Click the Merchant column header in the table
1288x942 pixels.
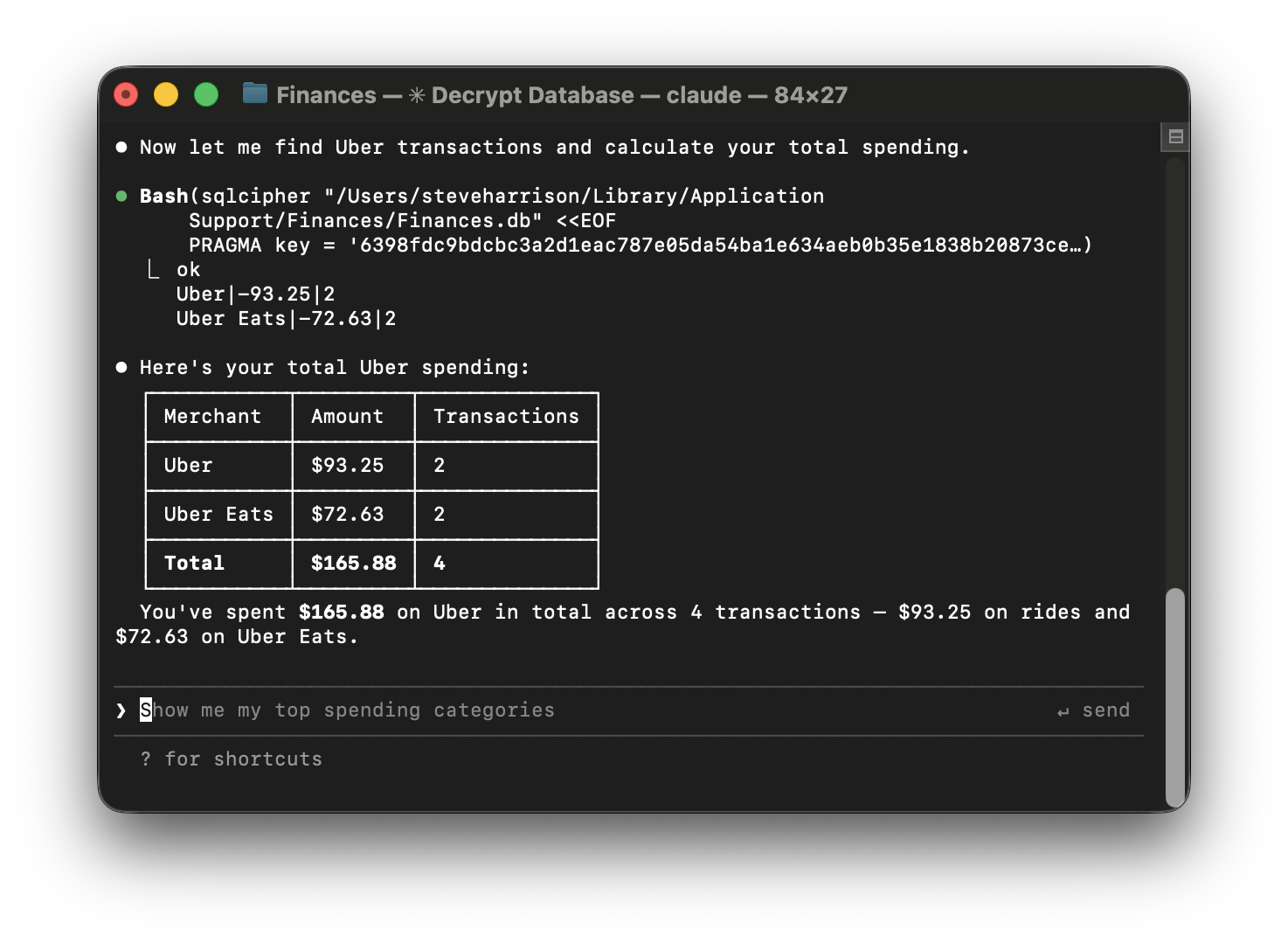point(212,417)
